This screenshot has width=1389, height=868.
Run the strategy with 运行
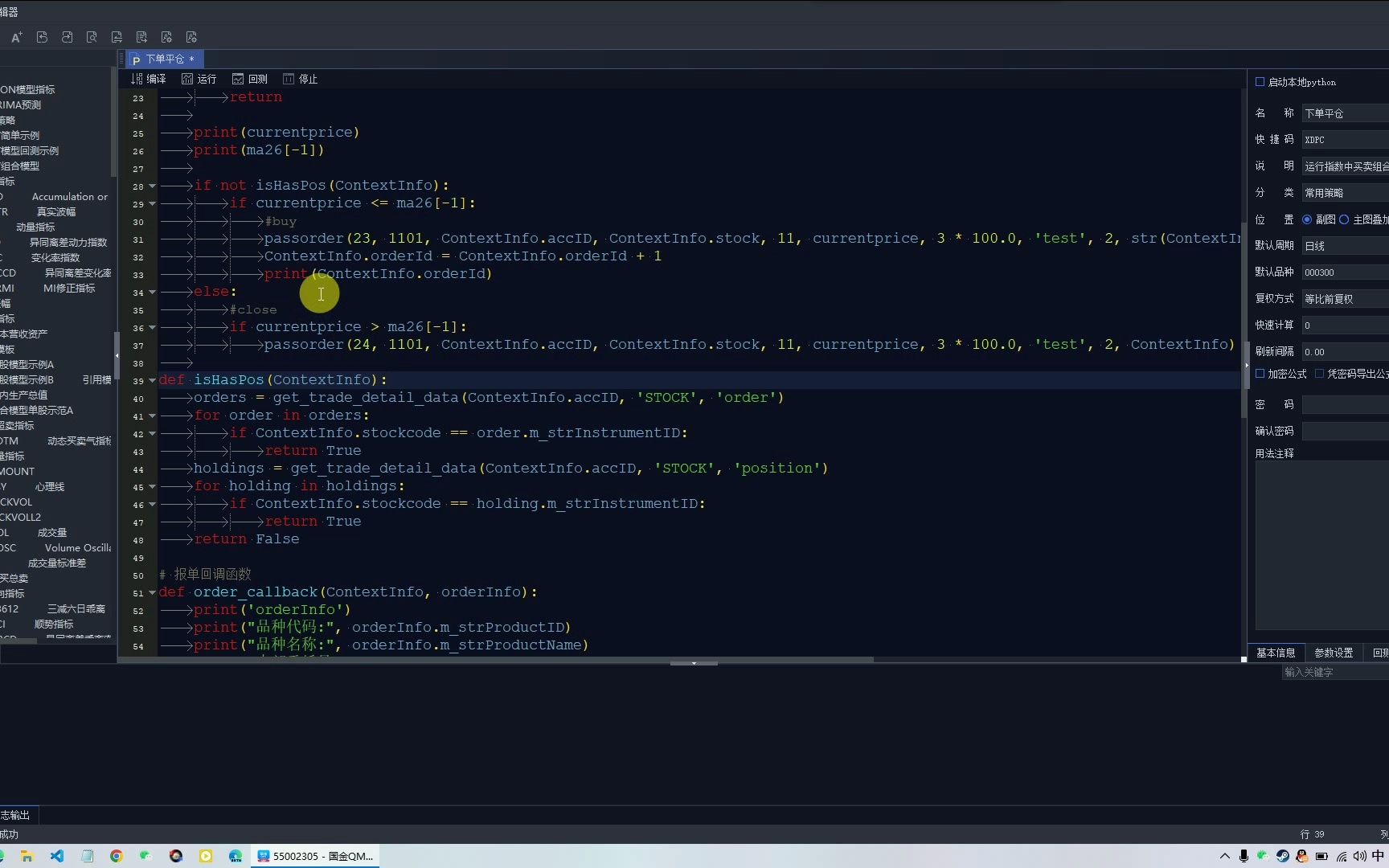[x=199, y=79]
